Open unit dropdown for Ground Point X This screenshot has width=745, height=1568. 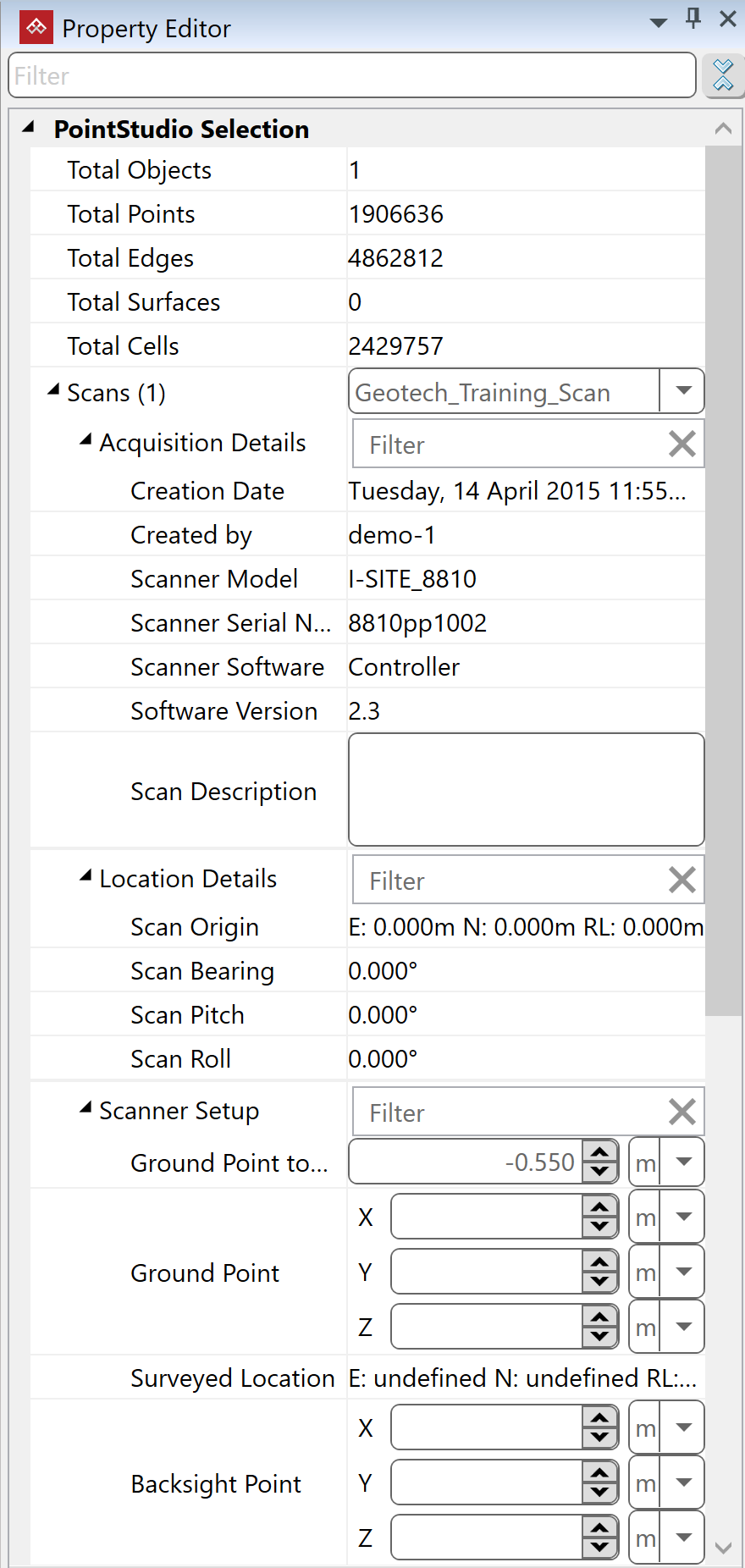[x=683, y=1217]
